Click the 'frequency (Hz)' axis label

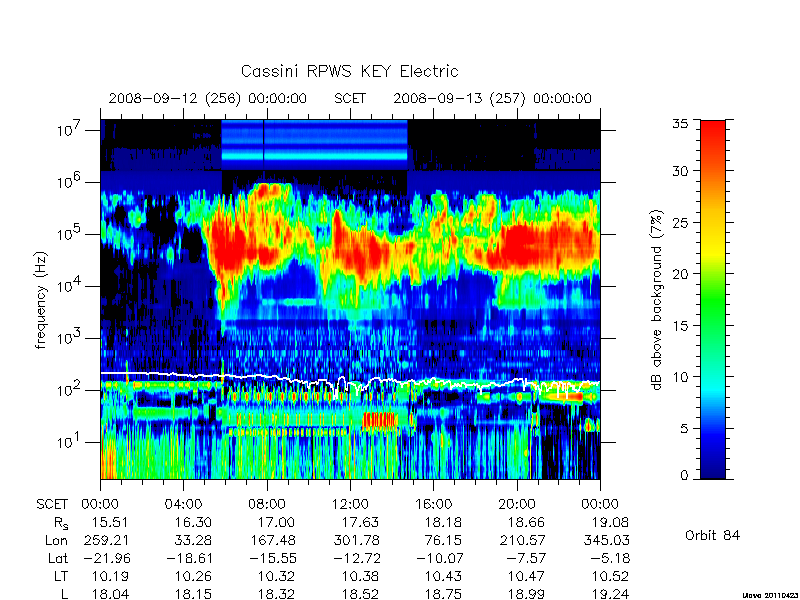tap(41, 300)
